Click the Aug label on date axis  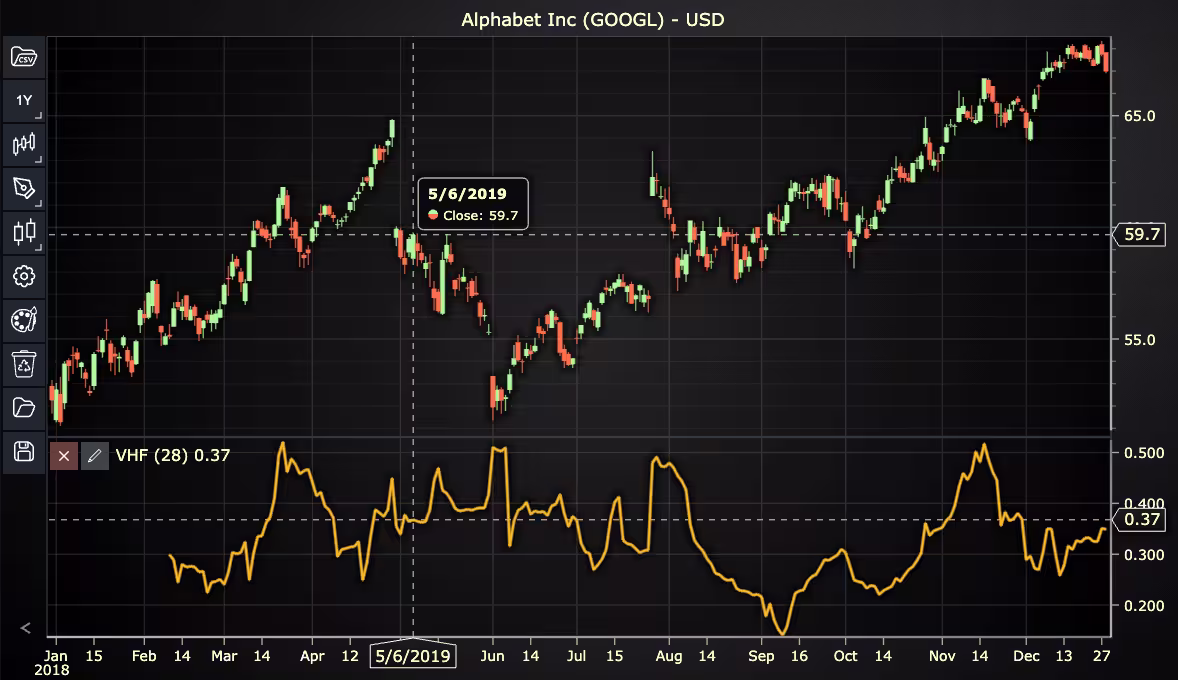669,656
